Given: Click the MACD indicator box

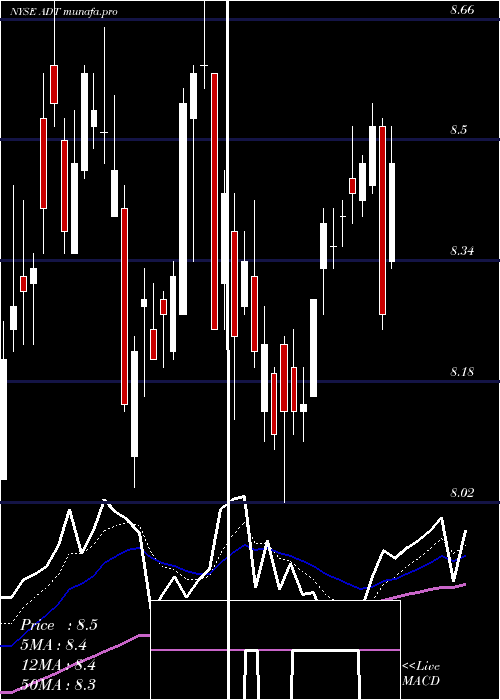Looking at the screenshot, I should pos(275,650).
